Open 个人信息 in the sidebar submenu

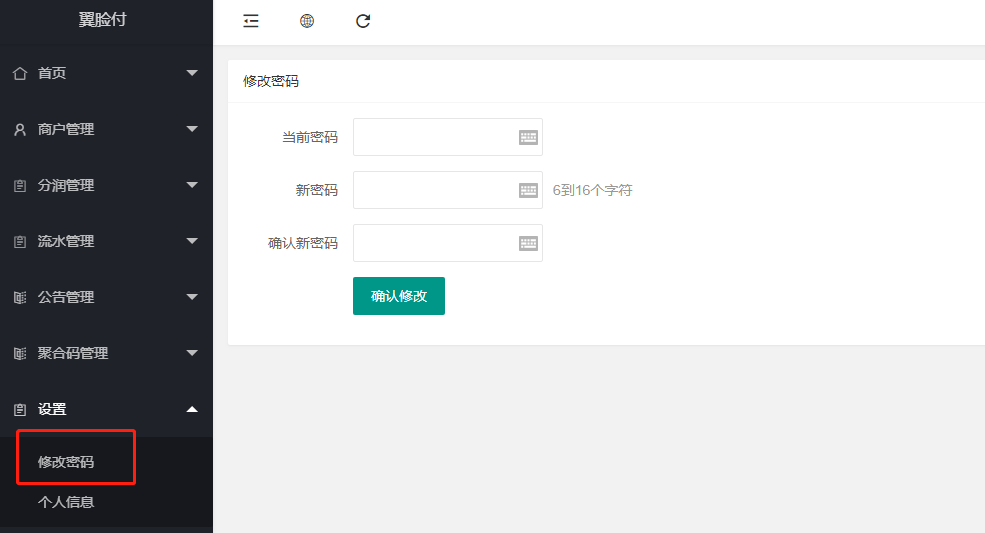(66, 502)
